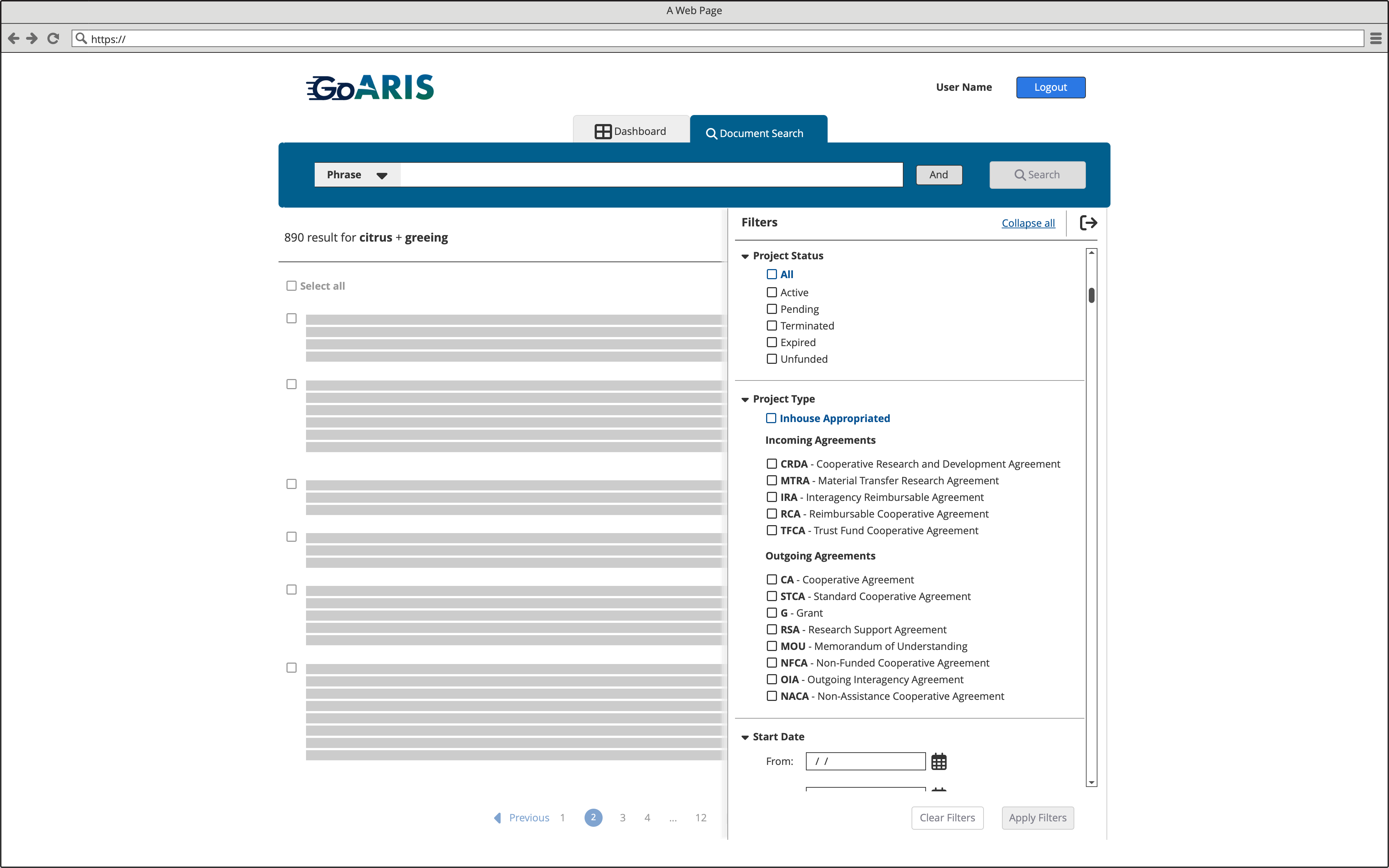Open the Phrase search type dropdown
This screenshot has width=1389, height=868.
356,175
